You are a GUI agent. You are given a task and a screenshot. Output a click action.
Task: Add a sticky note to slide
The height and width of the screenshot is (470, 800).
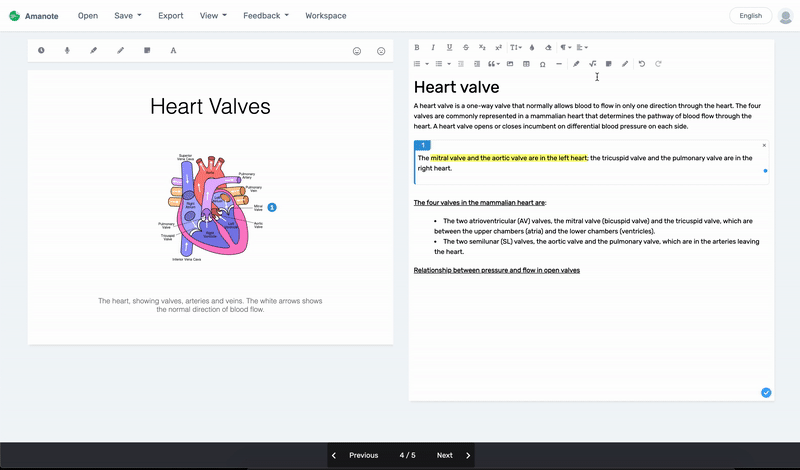[147, 50]
